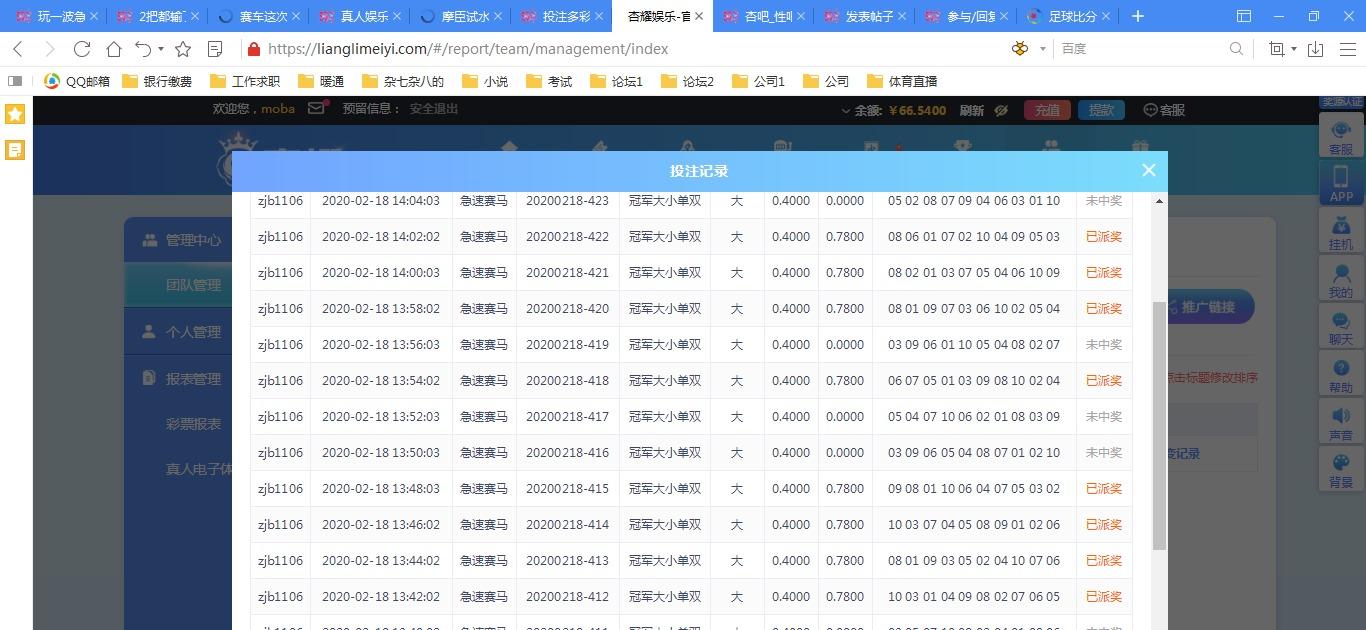Select 报表管理 in left menu
This screenshot has width=1366, height=630.
[178, 378]
